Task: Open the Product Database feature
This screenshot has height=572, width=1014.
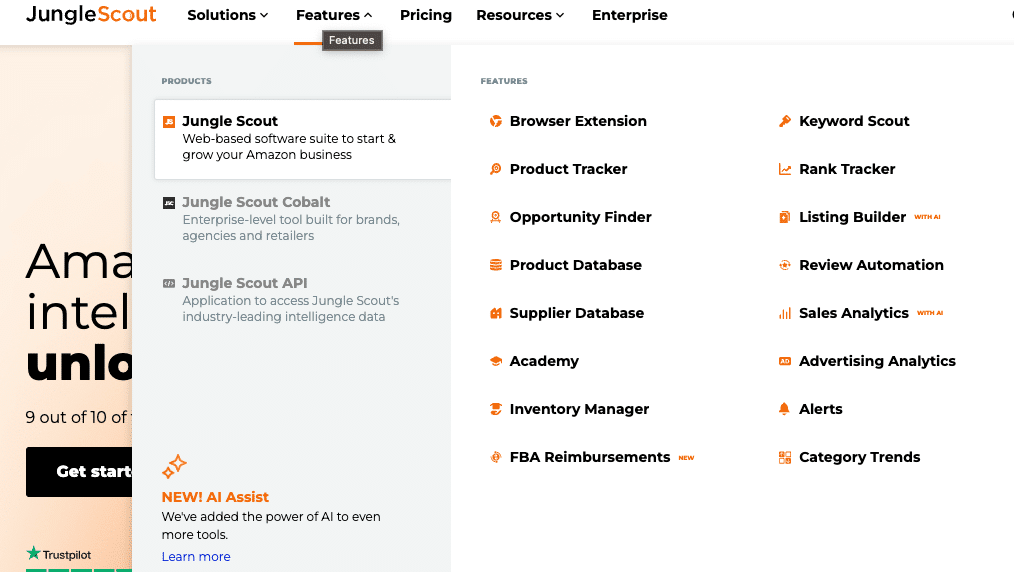Action: tap(576, 265)
